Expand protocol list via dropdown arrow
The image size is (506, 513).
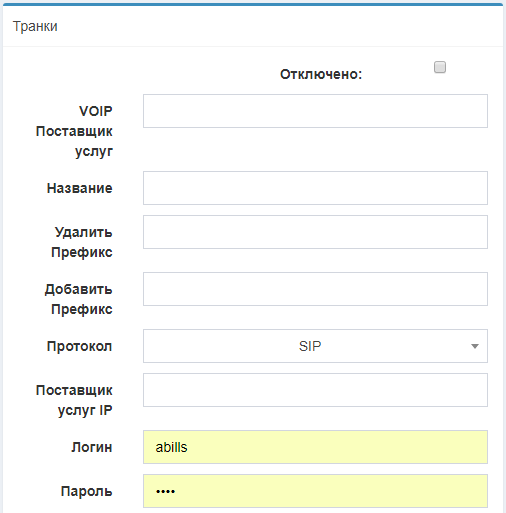click(x=475, y=346)
